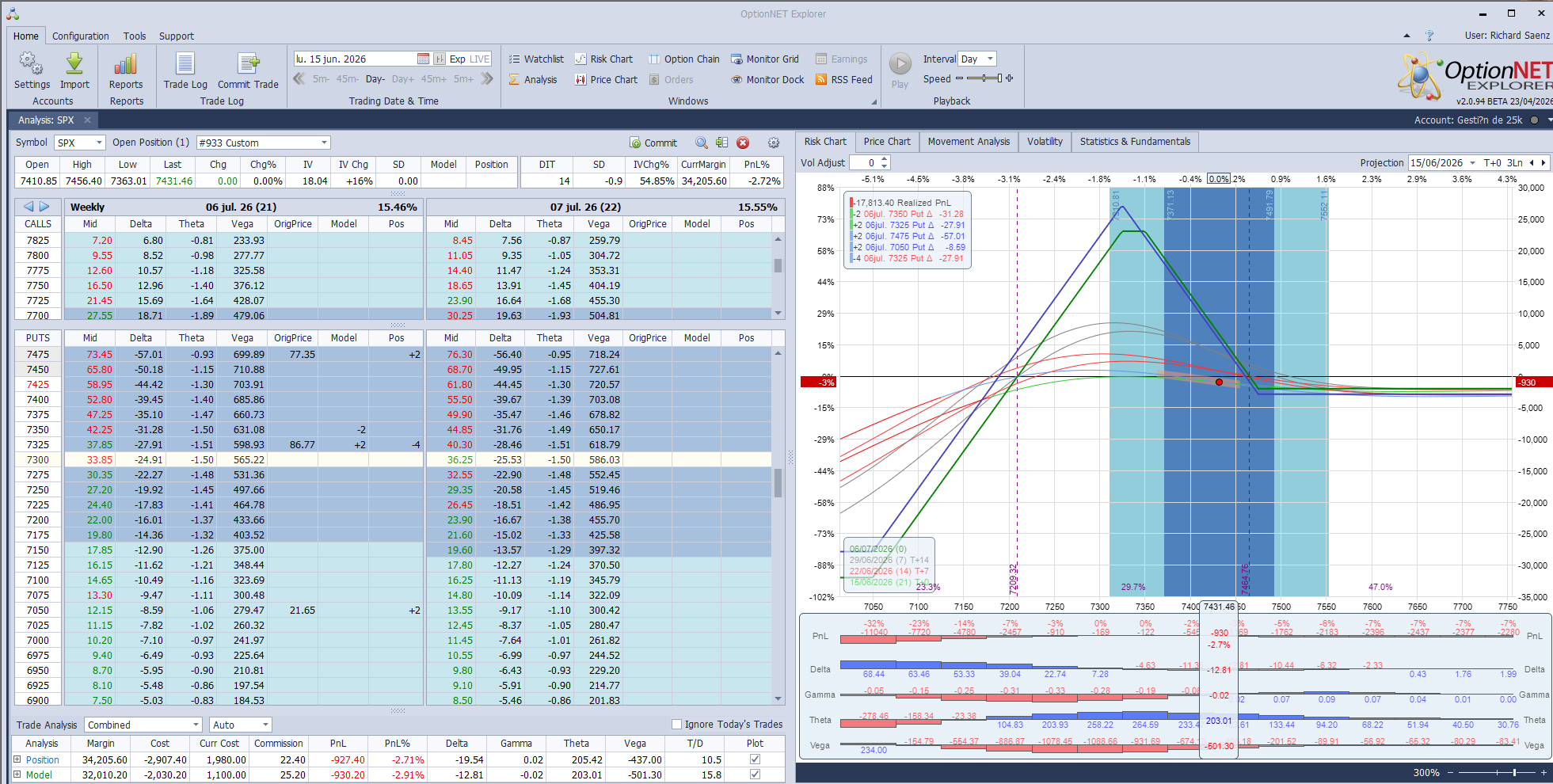Toggle LIVE mode next to the date
This screenshot has width=1553, height=784.
480,59
